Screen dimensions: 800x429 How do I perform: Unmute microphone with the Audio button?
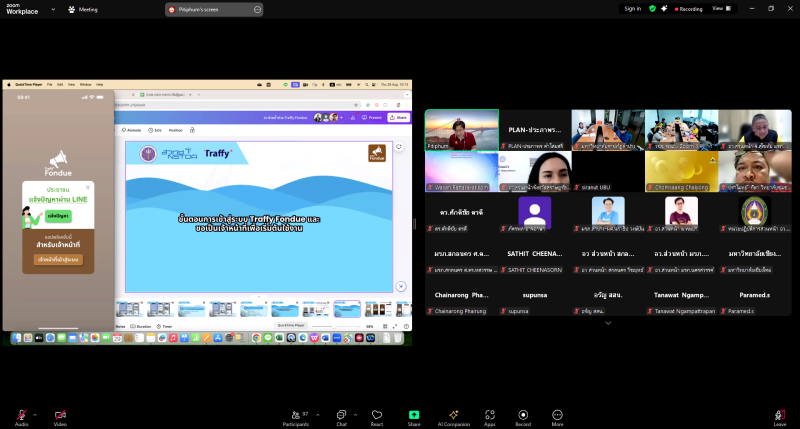pyautogui.click(x=21, y=415)
